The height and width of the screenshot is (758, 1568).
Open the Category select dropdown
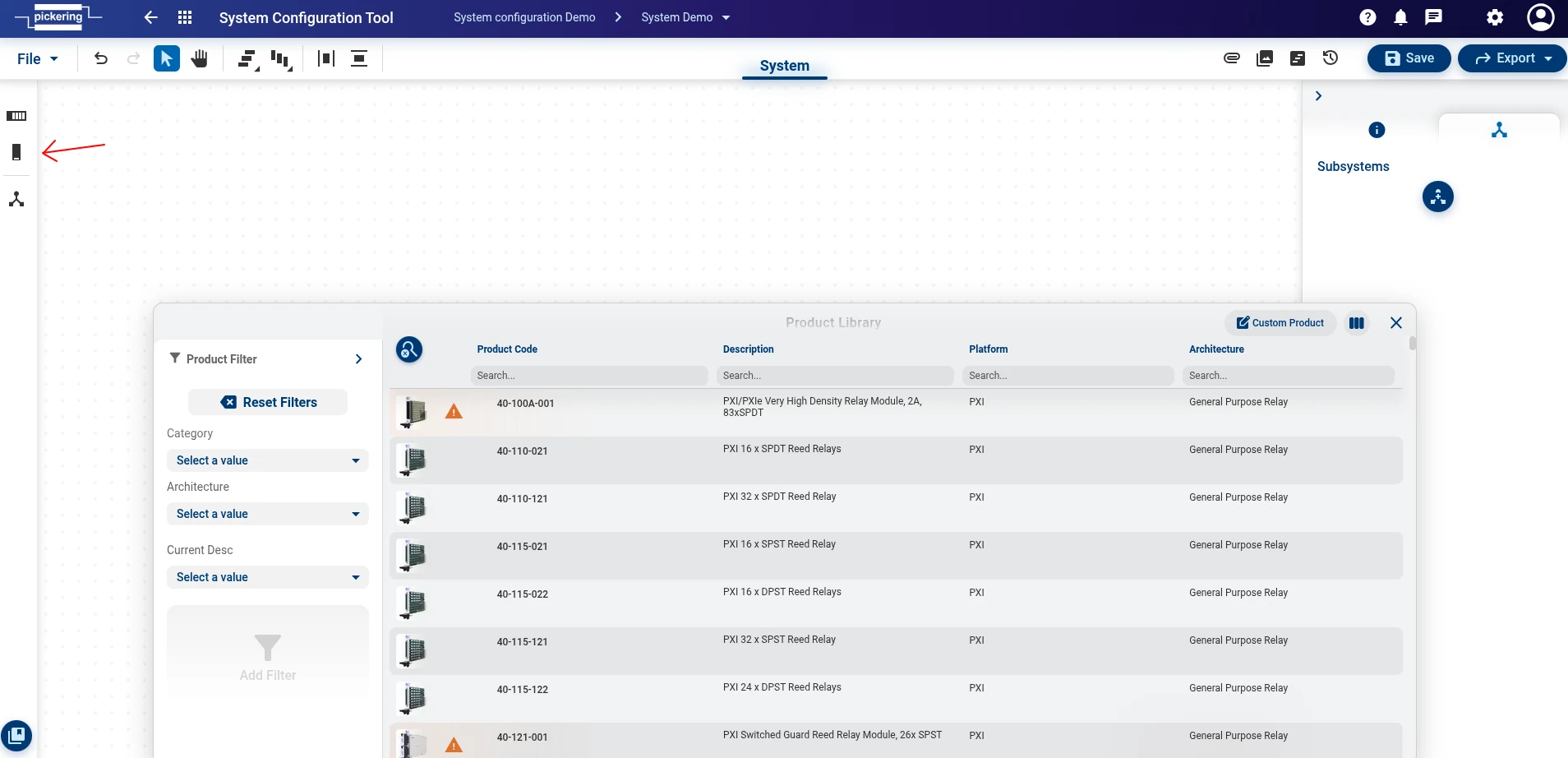[x=268, y=460]
